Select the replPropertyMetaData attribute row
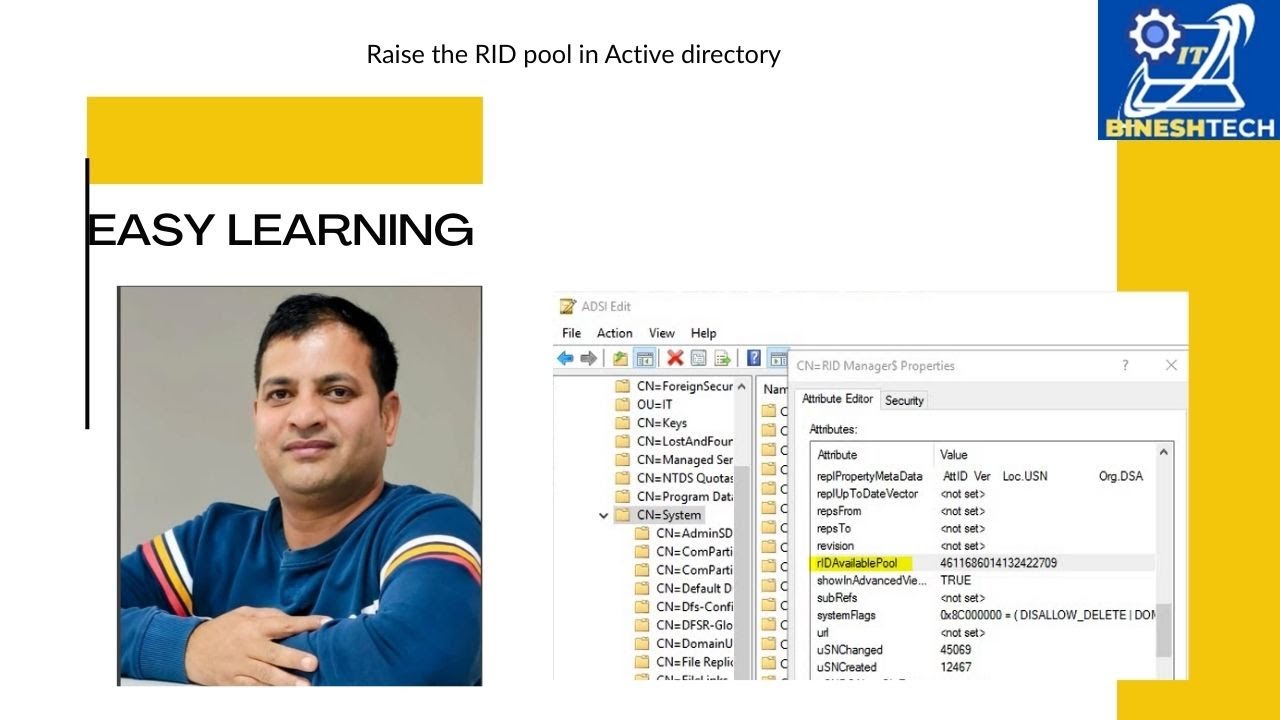Image resolution: width=1280 pixels, height=720 pixels. [x=983, y=476]
